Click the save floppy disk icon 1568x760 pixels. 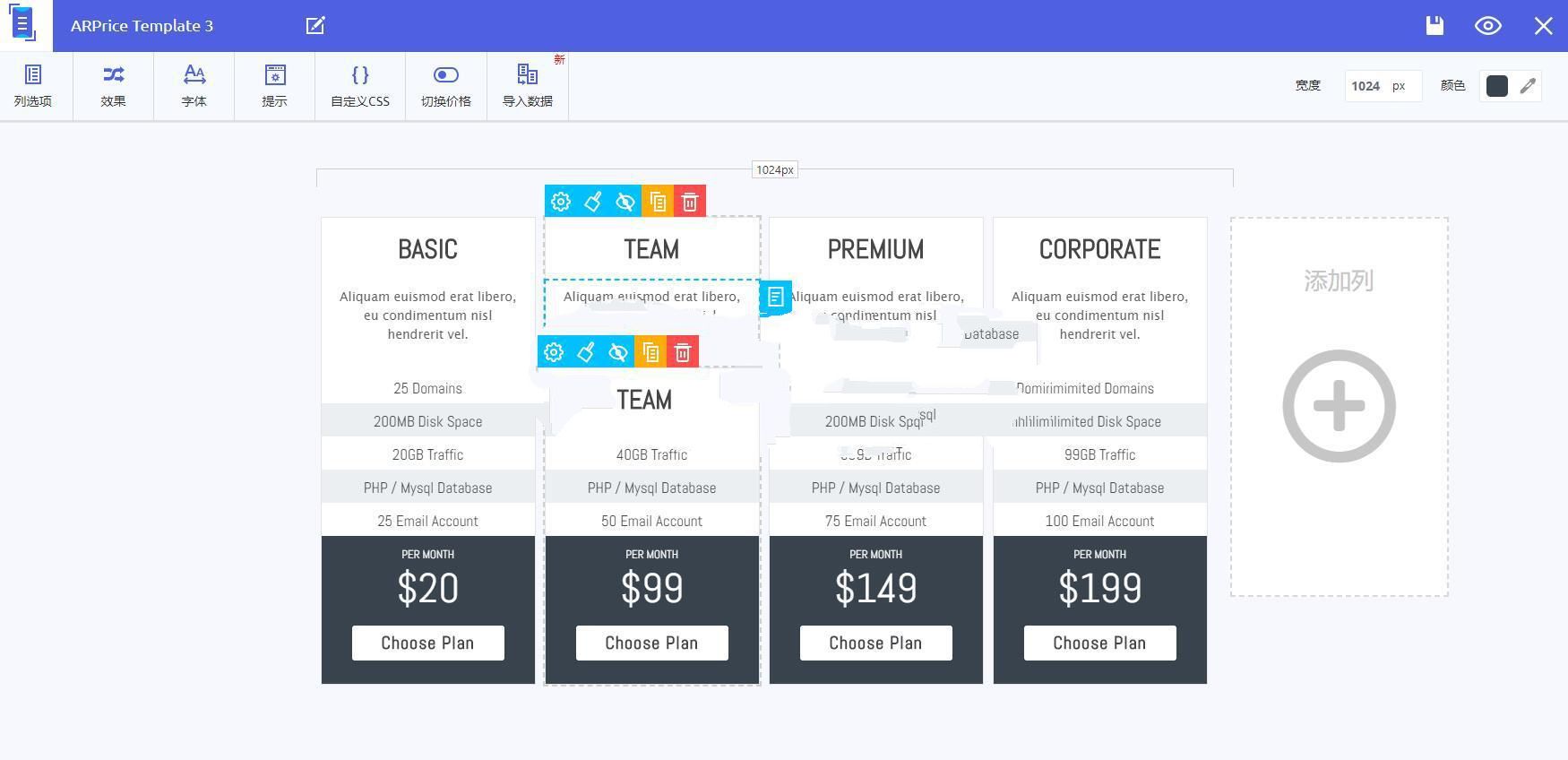(x=1434, y=25)
